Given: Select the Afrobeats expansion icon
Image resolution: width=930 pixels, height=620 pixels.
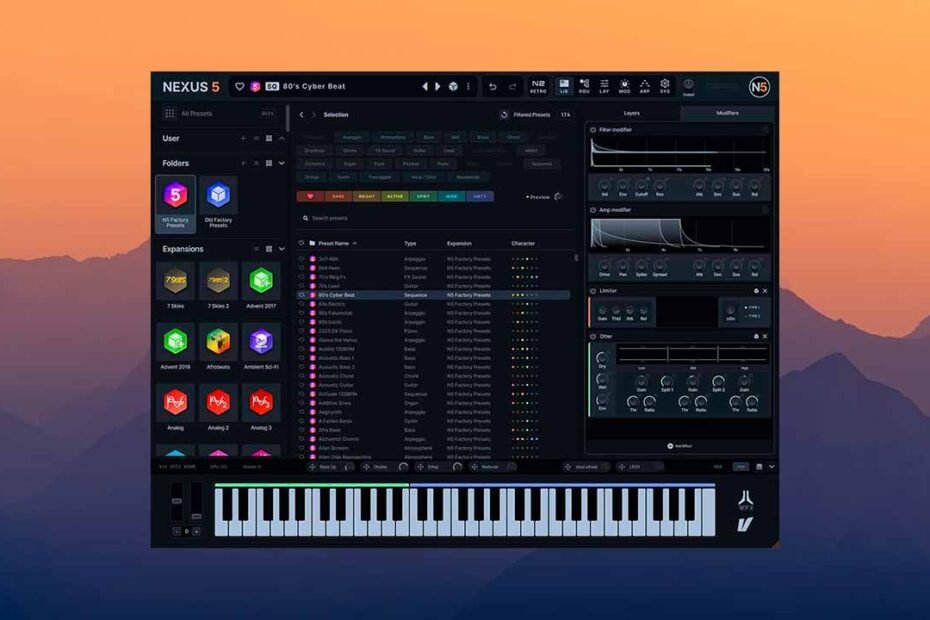Looking at the screenshot, I should point(218,342).
